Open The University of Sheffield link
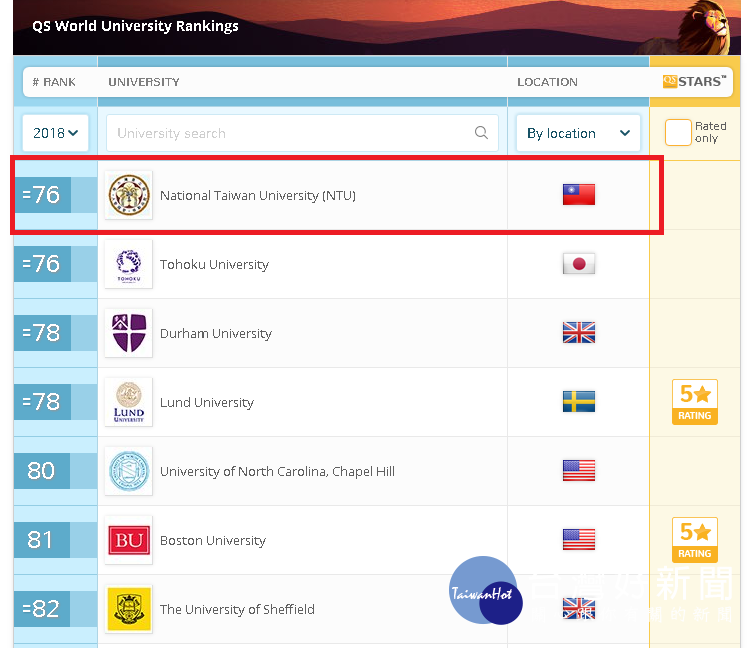 (237, 609)
